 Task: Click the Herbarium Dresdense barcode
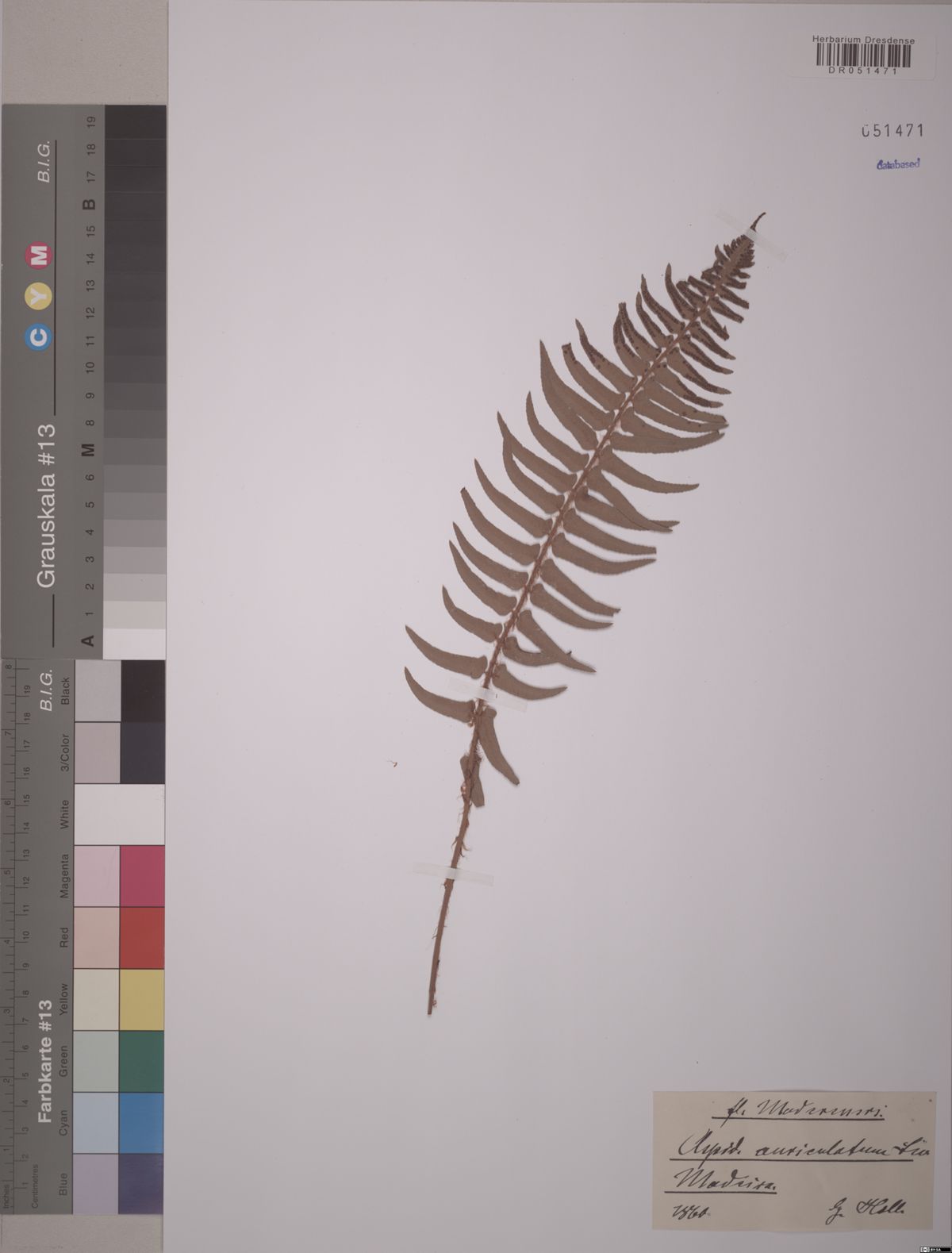(863, 56)
